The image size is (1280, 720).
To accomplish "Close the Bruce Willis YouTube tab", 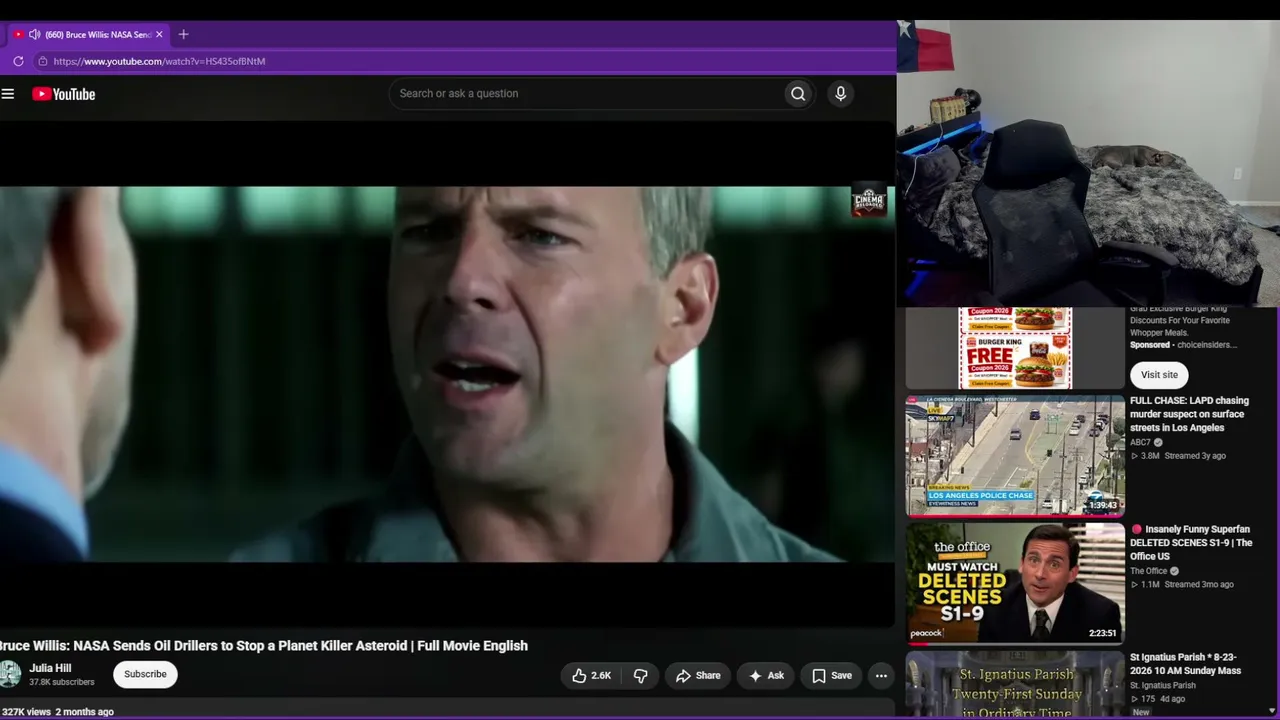I will [159, 34].
